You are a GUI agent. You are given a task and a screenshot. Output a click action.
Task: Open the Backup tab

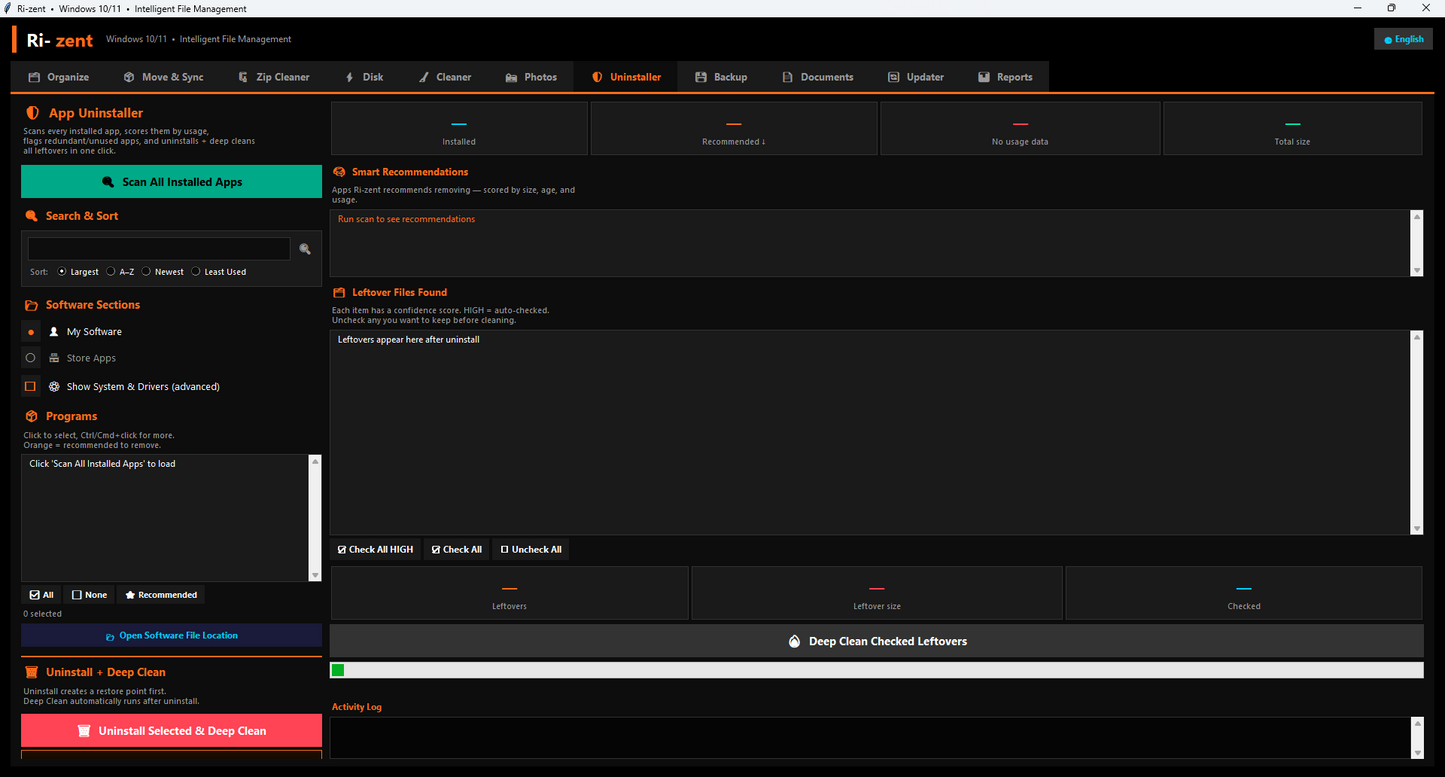(721, 77)
